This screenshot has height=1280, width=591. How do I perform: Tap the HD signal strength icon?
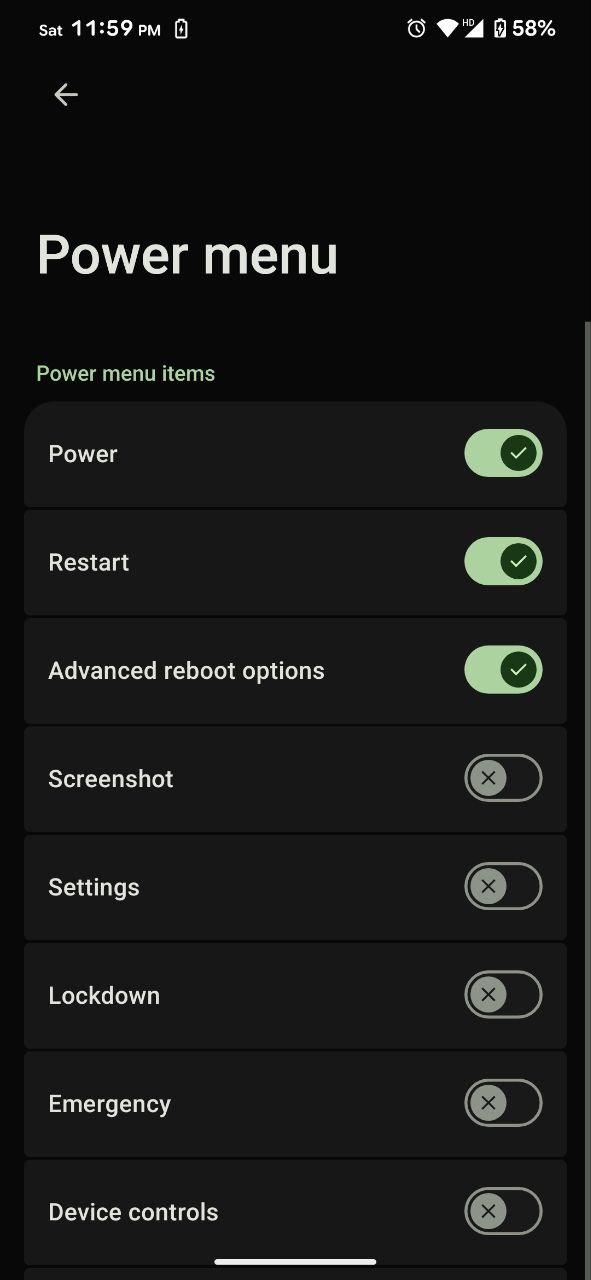[x=473, y=28]
